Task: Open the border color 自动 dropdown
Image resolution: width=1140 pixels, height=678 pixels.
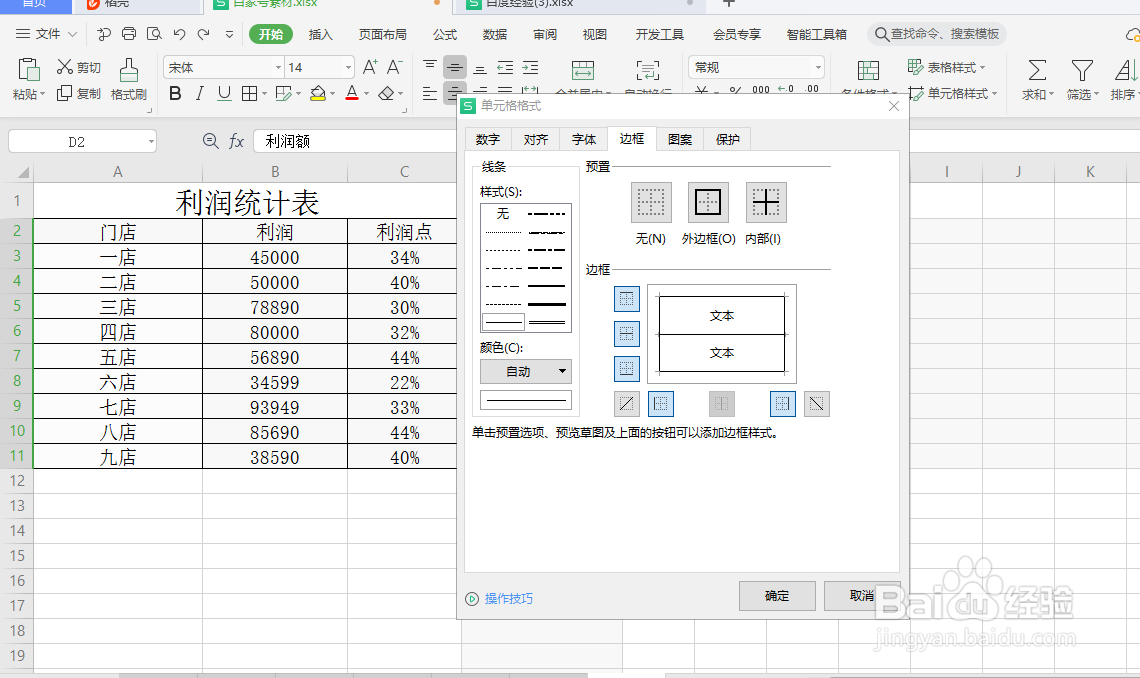Action: click(x=526, y=371)
